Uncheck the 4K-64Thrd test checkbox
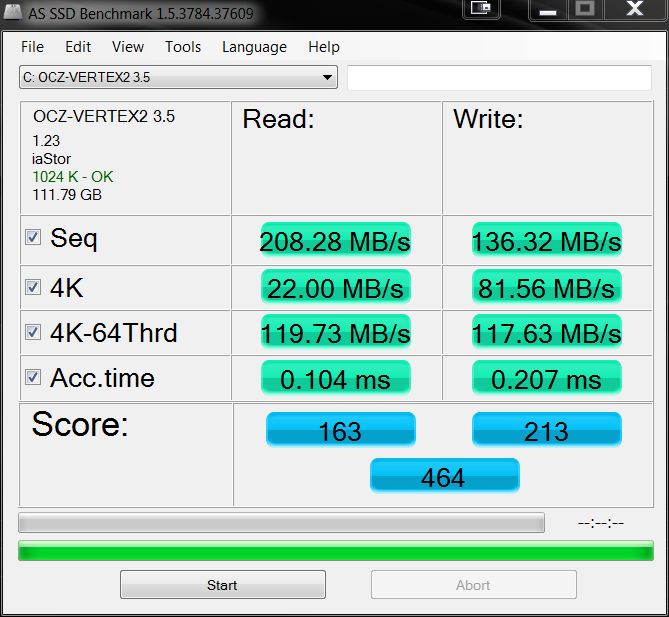The image size is (669, 617). click(33, 332)
